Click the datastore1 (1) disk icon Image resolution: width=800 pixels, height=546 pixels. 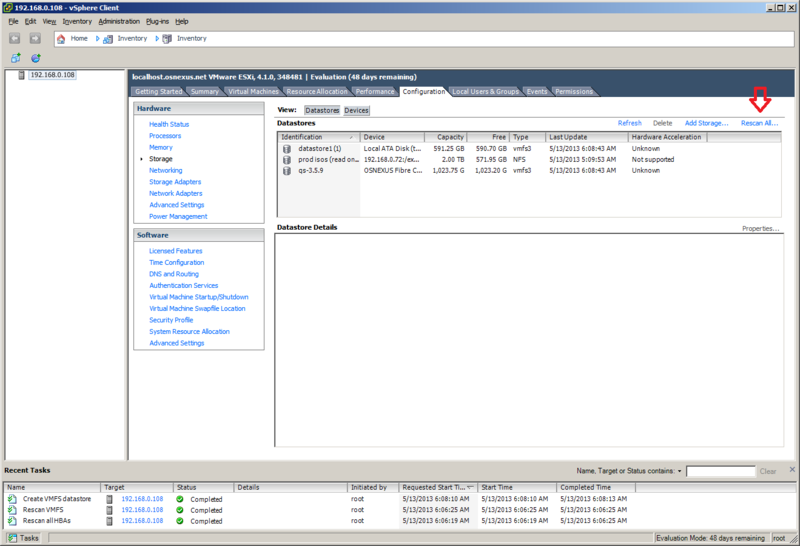(x=287, y=149)
